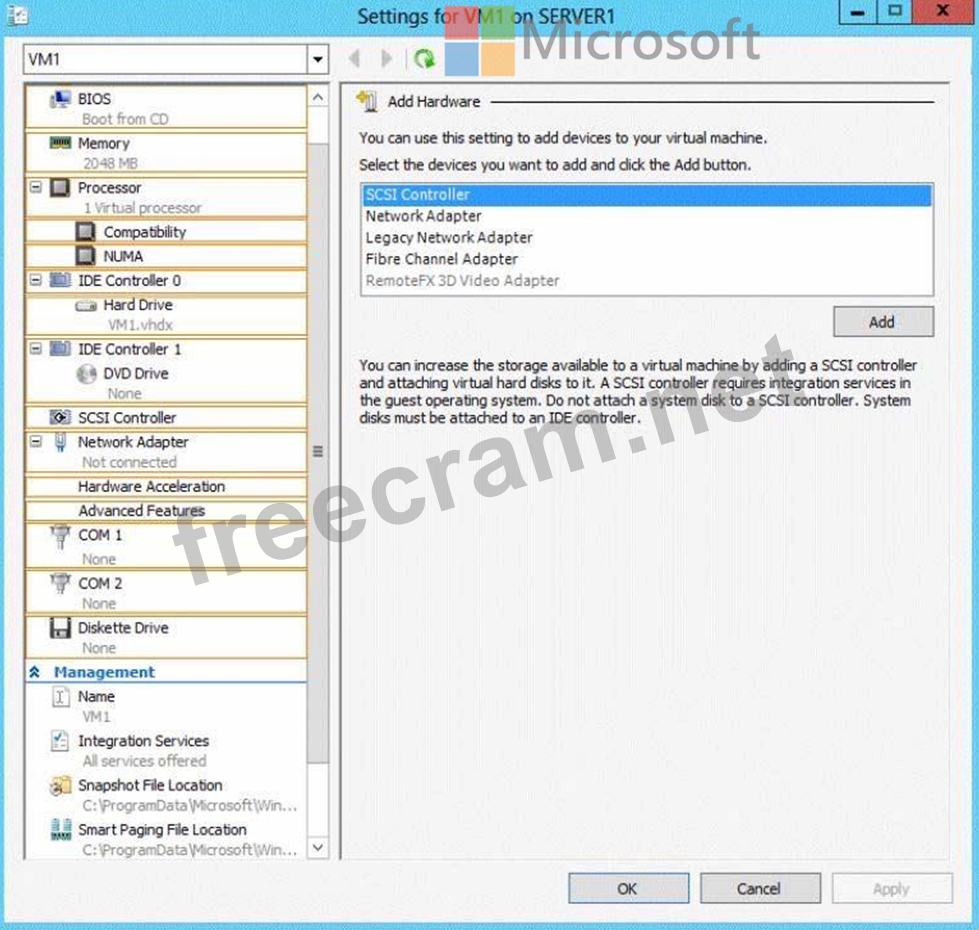Click the DVD Drive disc icon
The height and width of the screenshot is (930, 979).
coord(86,373)
